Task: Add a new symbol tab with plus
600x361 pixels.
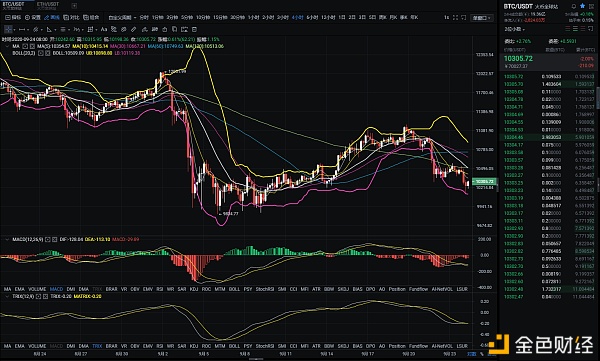Action: coord(74,6)
